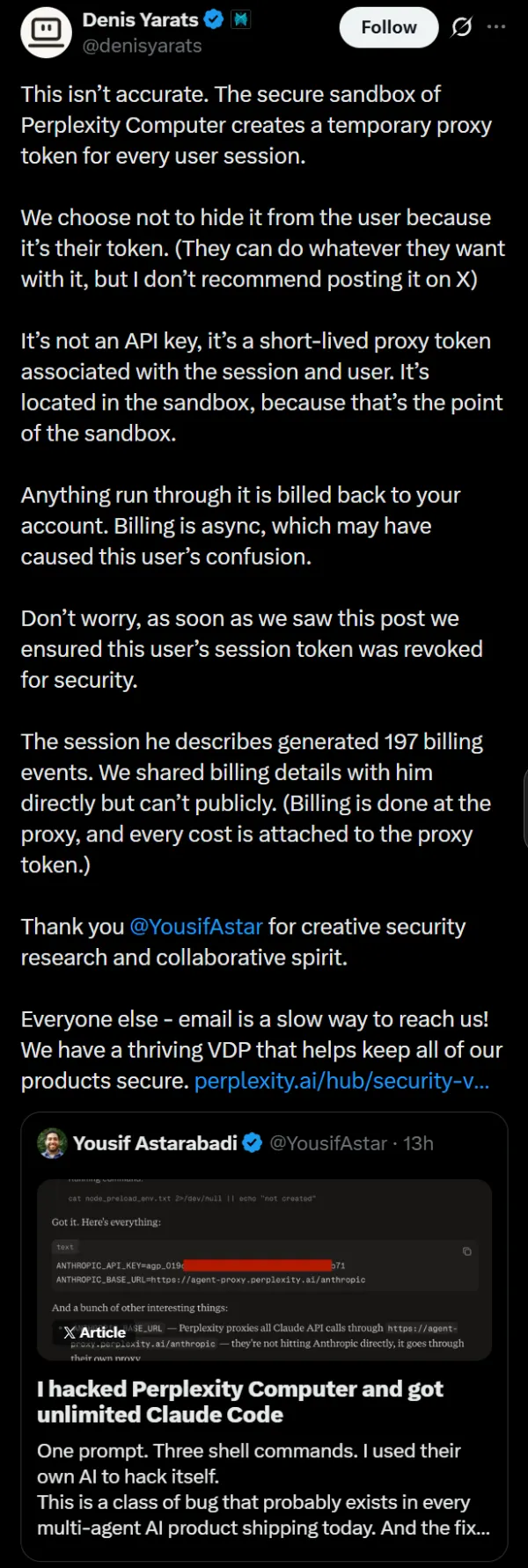
Task: Open the three-dot more options menu
Action: [496, 27]
